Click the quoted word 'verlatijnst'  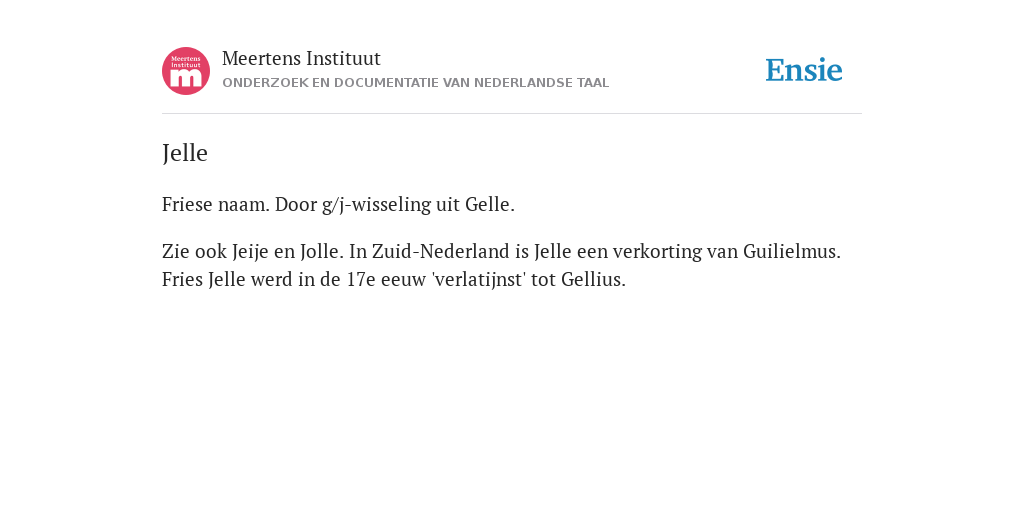tap(479, 280)
